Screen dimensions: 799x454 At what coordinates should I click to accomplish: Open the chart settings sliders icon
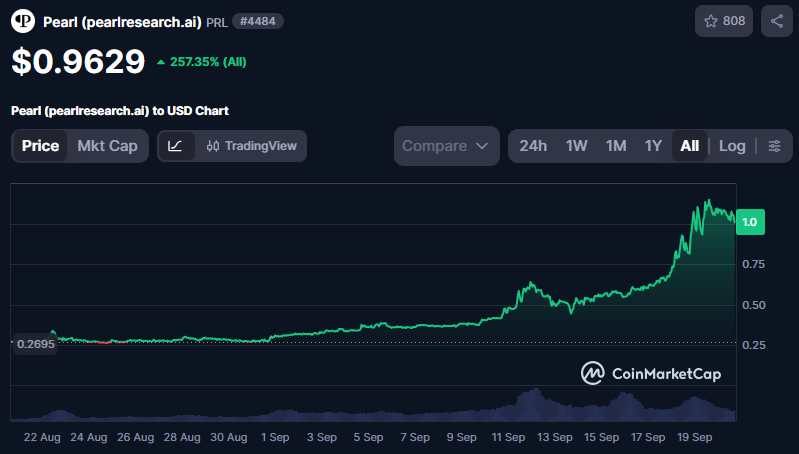click(x=775, y=146)
